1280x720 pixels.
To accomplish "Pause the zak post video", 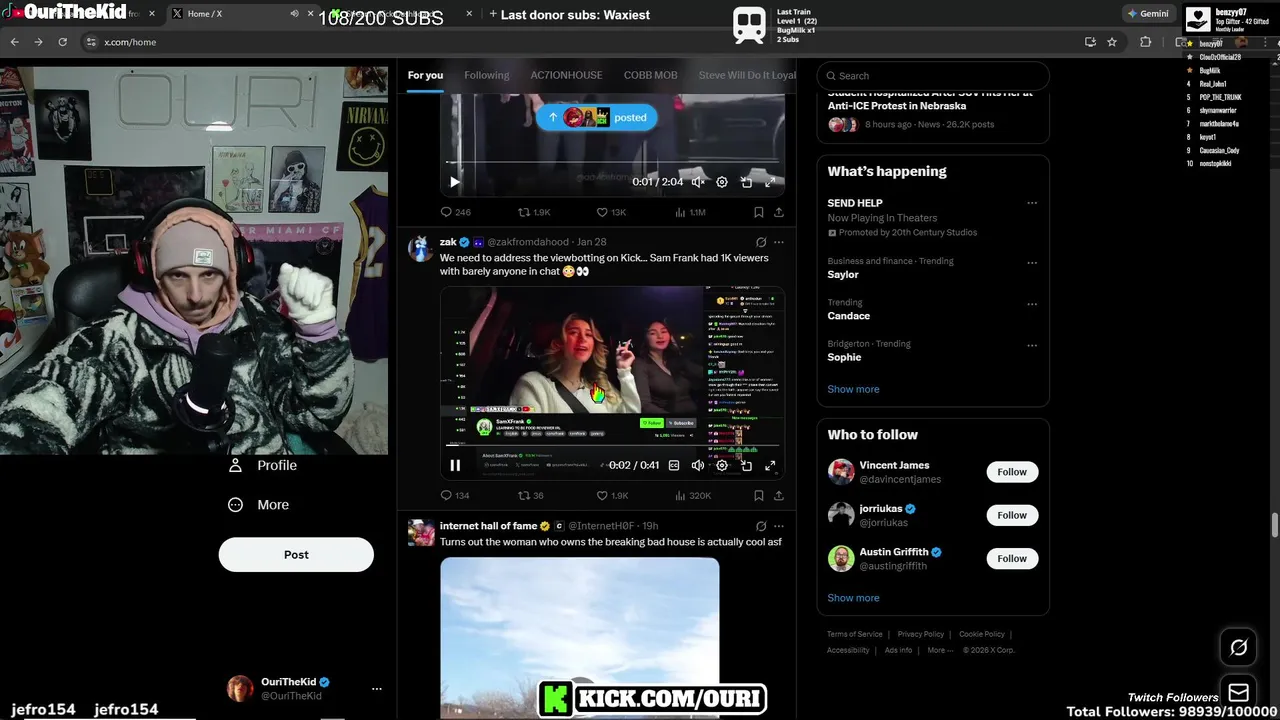I will 455,465.
